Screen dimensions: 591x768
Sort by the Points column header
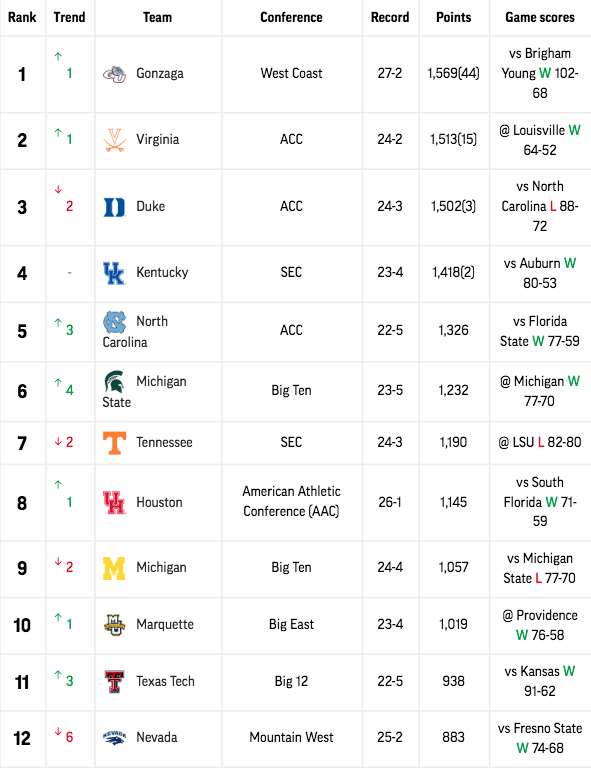(453, 17)
